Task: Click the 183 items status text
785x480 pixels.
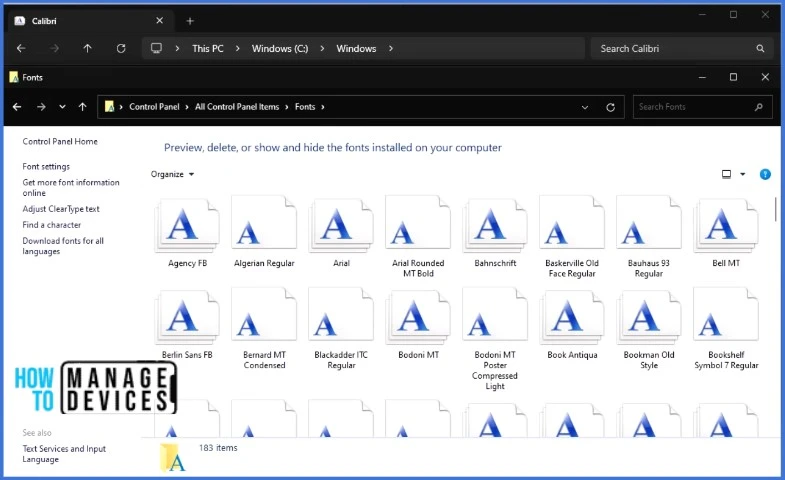Action: [x=218, y=448]
